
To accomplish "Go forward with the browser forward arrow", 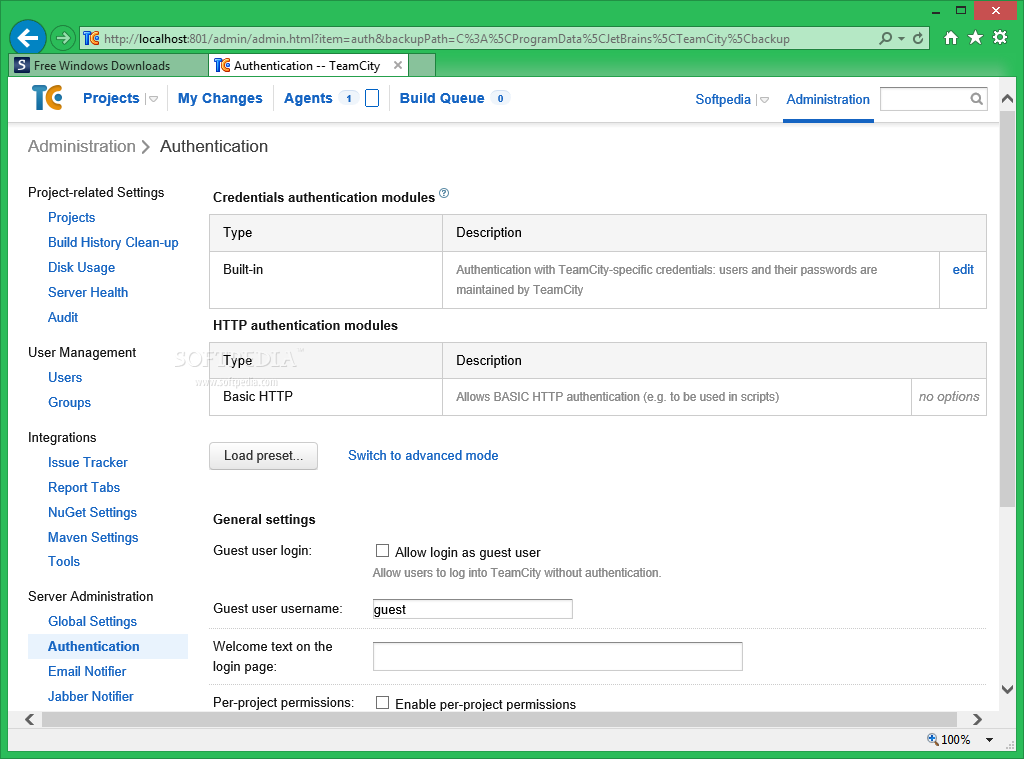I will [63, 39].
